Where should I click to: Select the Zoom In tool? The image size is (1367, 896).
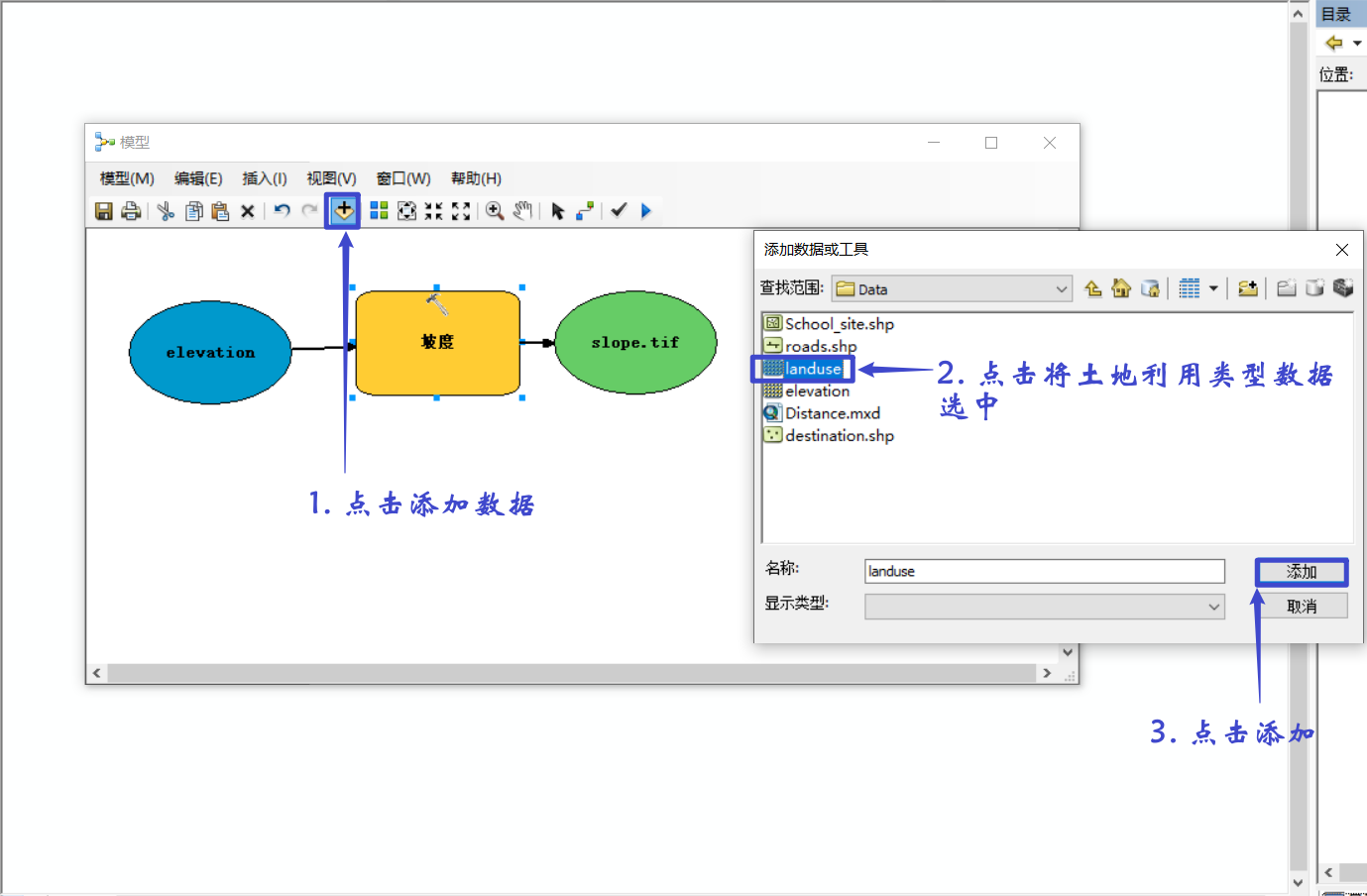496,210
